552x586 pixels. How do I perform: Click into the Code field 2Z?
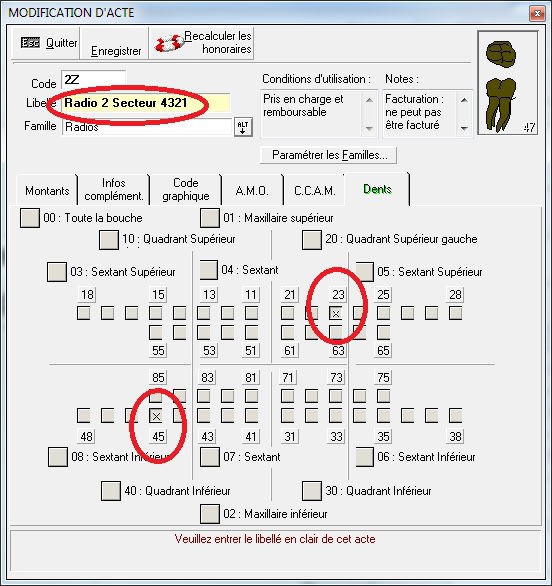pos(93,80)
